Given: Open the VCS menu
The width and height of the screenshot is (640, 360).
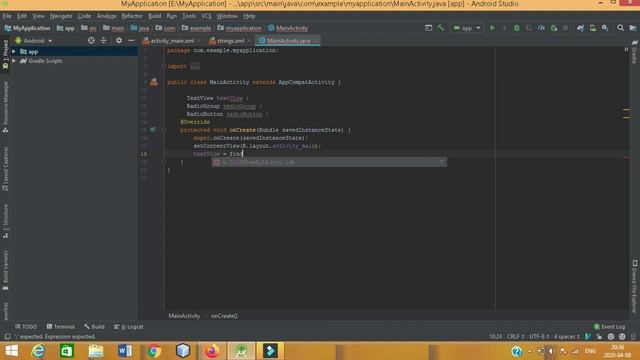Looking at the screenshot, I should point(206,16).
